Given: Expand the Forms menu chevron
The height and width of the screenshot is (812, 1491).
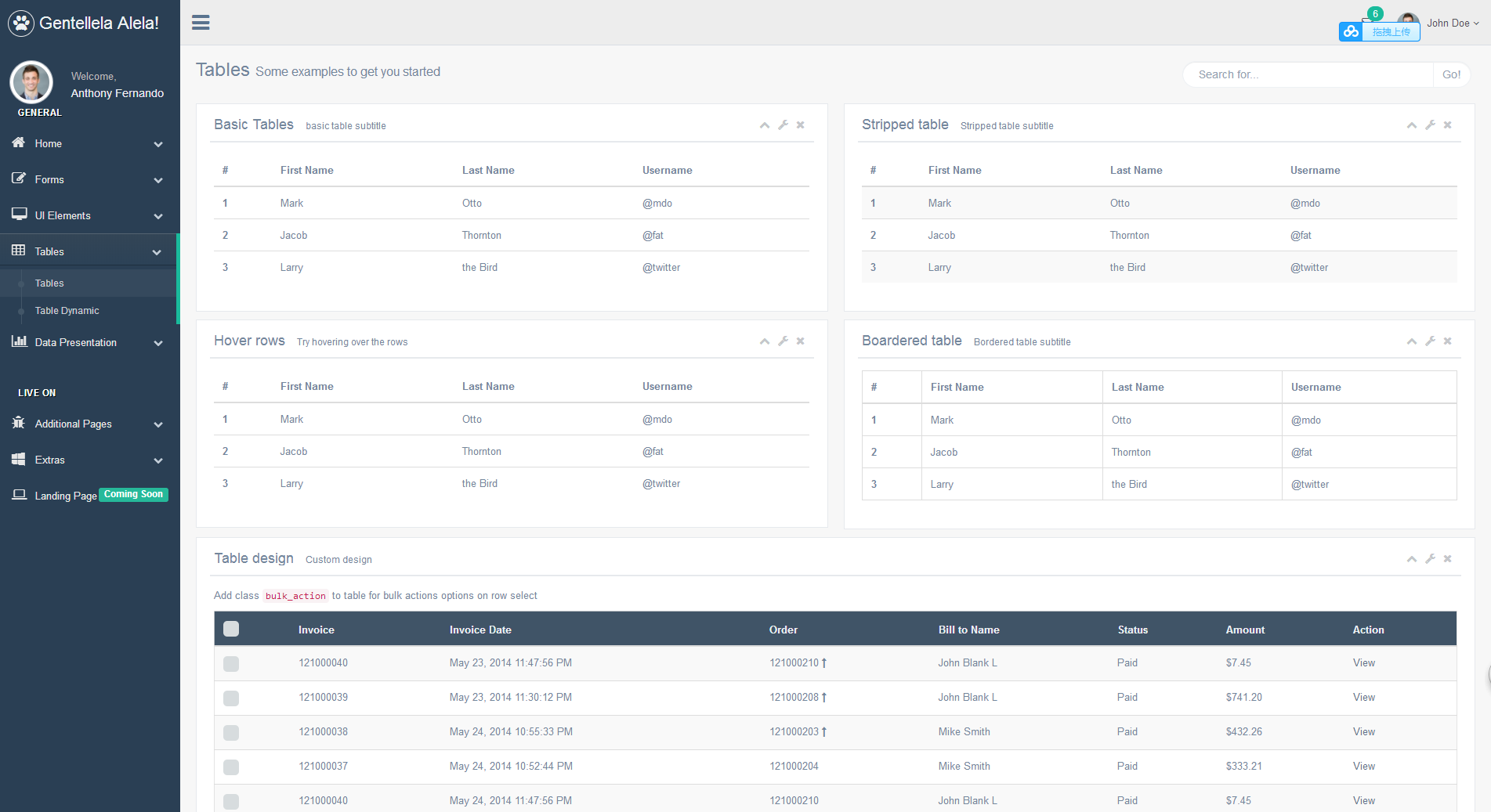Looking at the screenshot, I should click(158, 180).
